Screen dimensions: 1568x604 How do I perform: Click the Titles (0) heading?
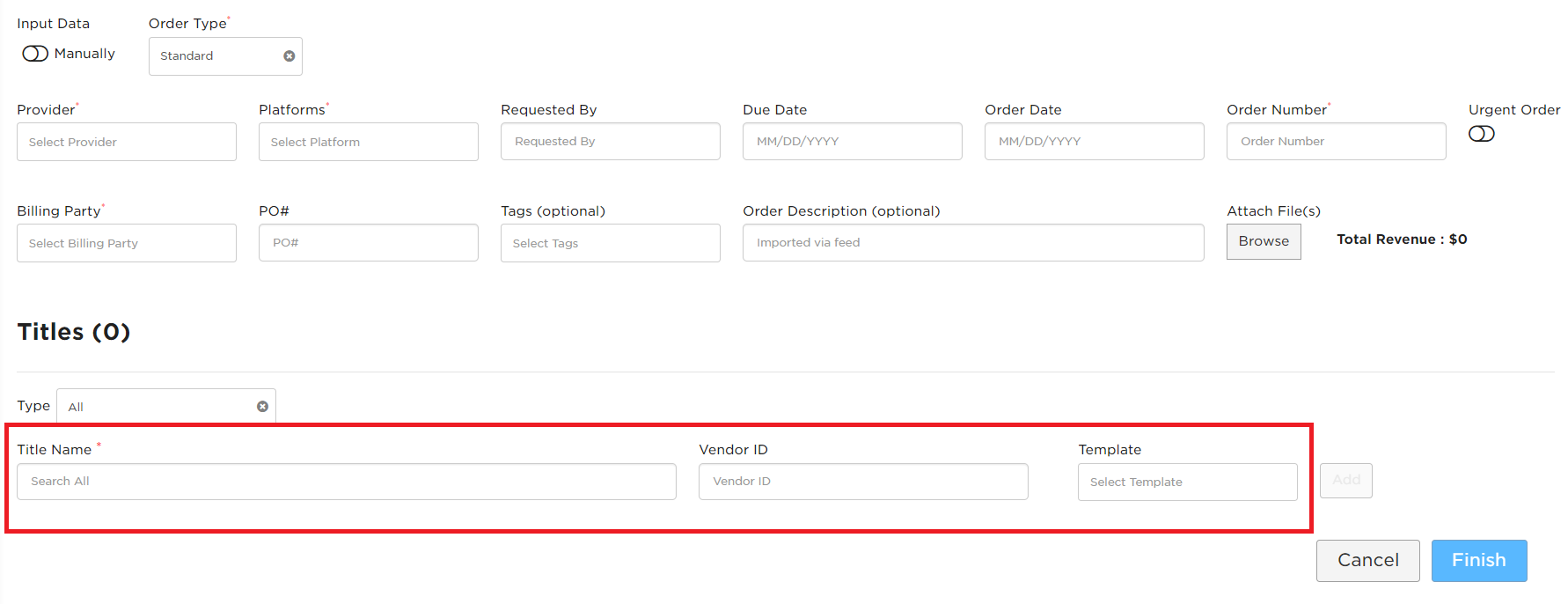[74, 332]
